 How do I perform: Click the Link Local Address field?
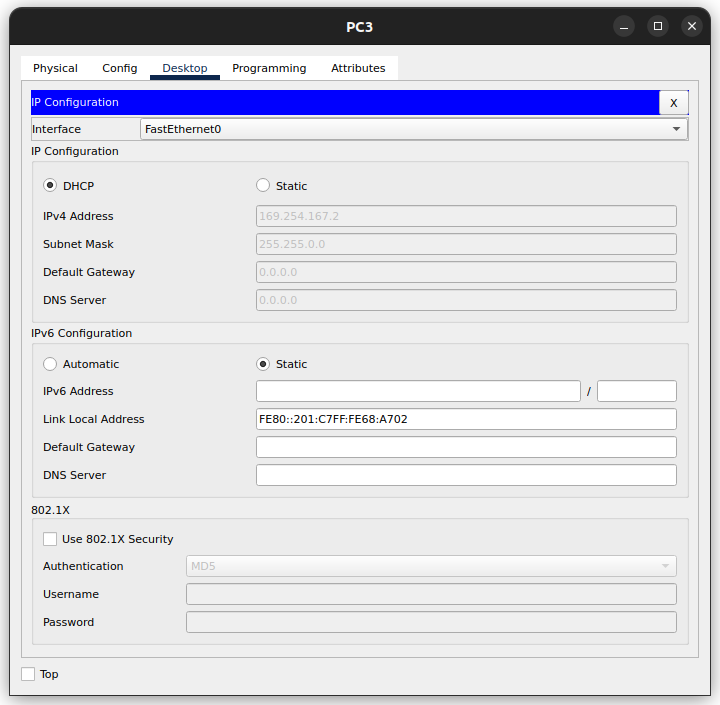pos(466,419)
